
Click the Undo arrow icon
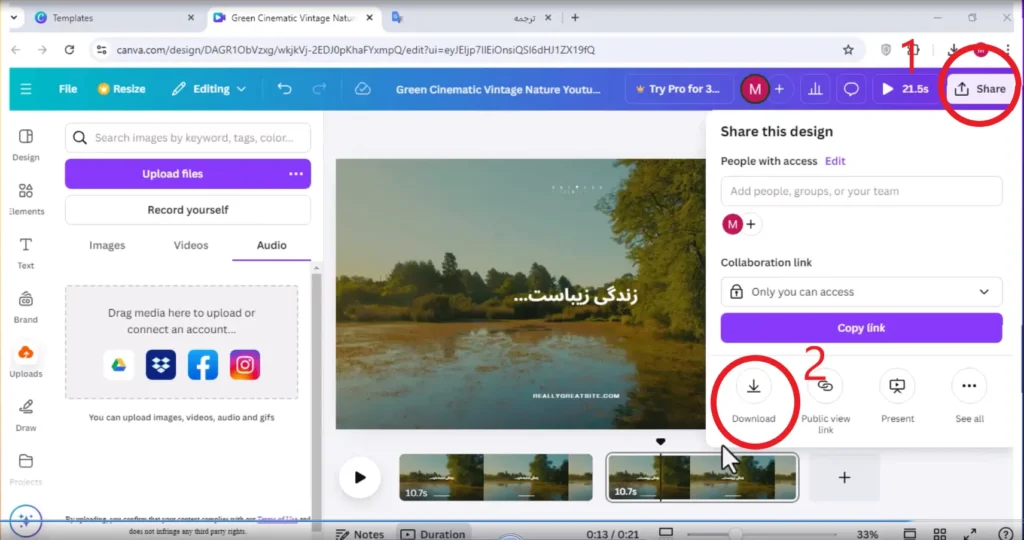(284, 89)
